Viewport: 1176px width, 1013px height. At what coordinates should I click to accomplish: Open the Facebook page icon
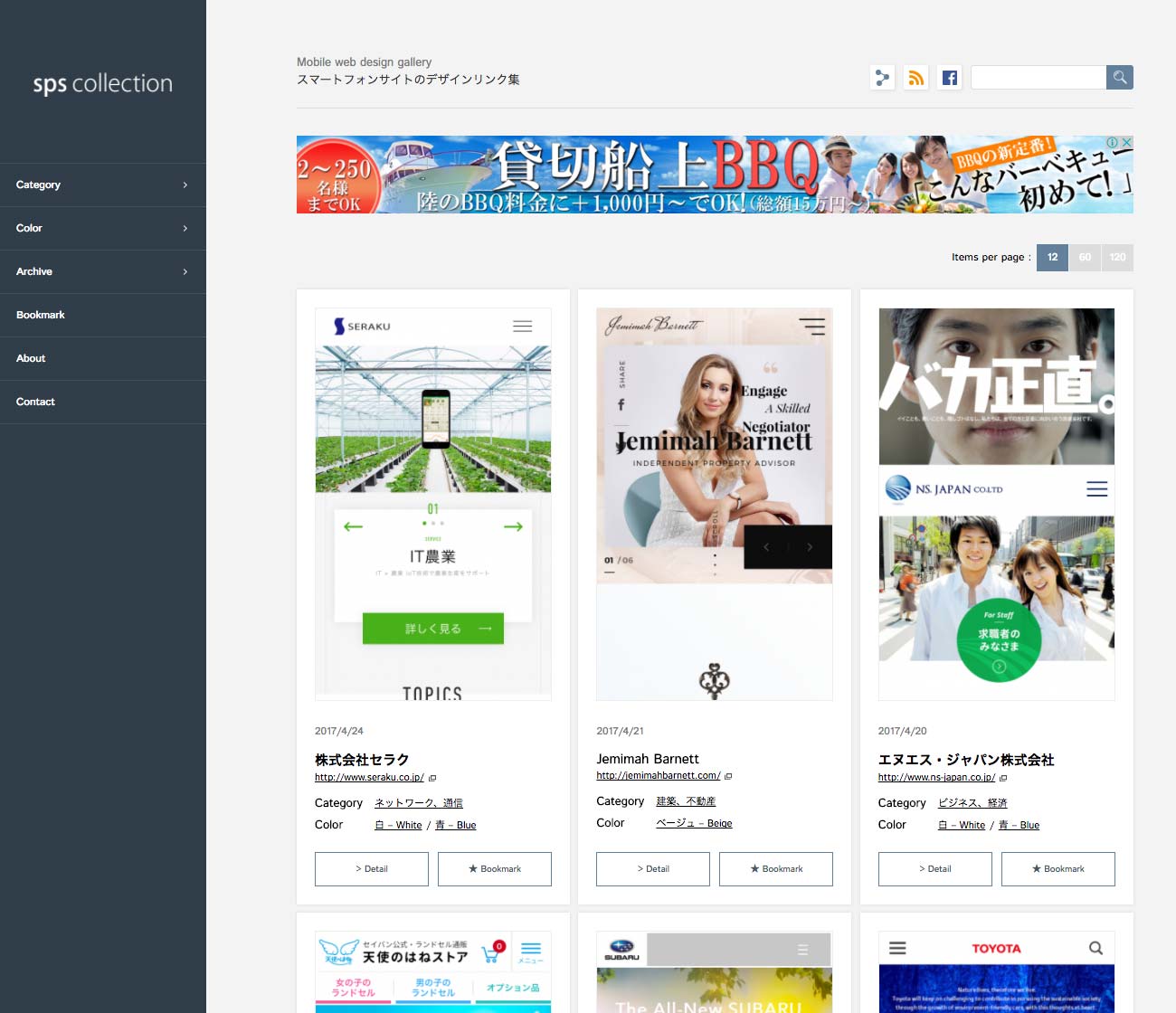pos(949,78)
